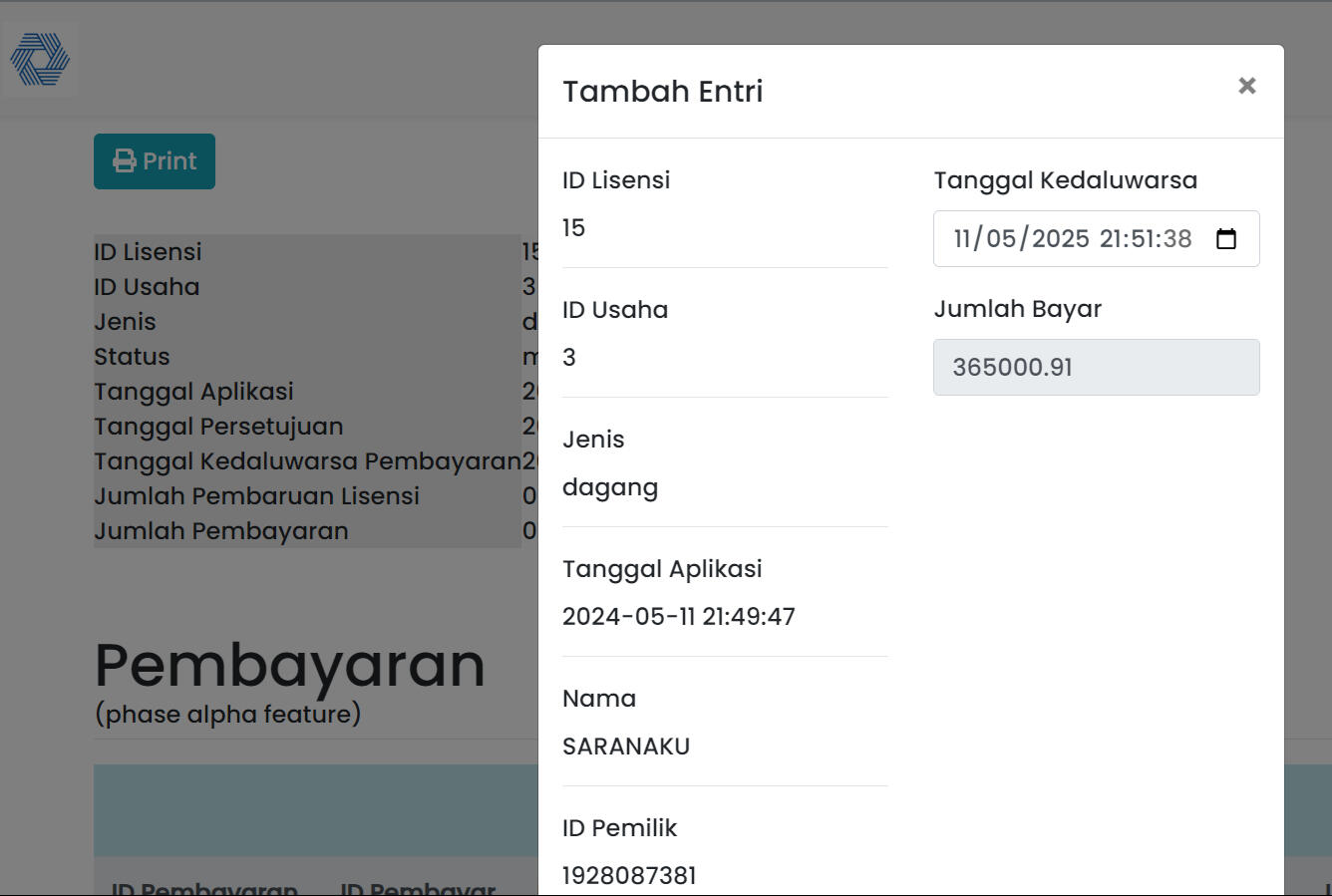This screenshot has width=1332, height=896.
Task: Click the Jumlah Bayar amount field
Action: (x=1096, y=367)
